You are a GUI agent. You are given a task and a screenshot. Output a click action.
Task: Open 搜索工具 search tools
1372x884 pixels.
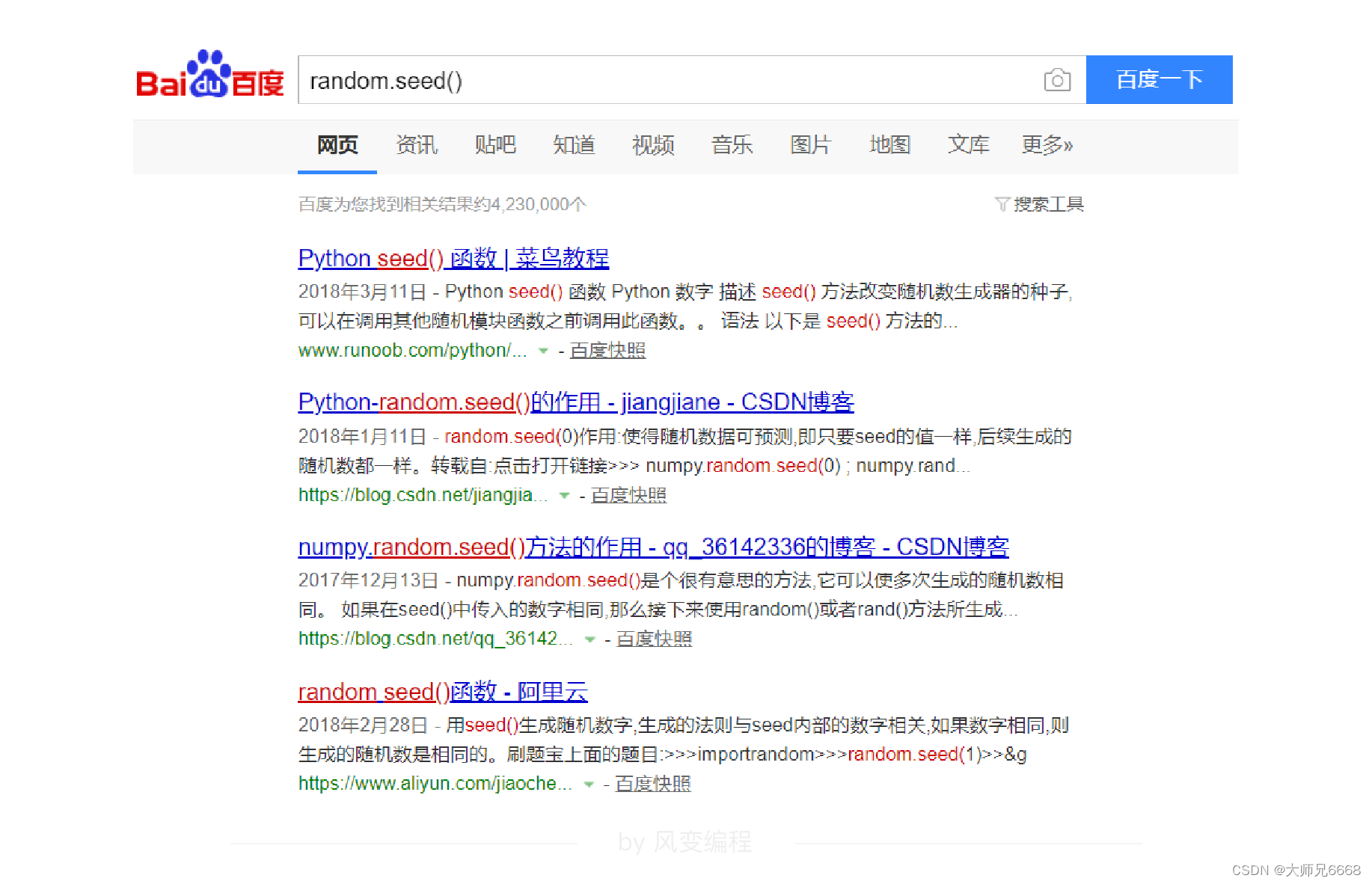click(1048, 203)
